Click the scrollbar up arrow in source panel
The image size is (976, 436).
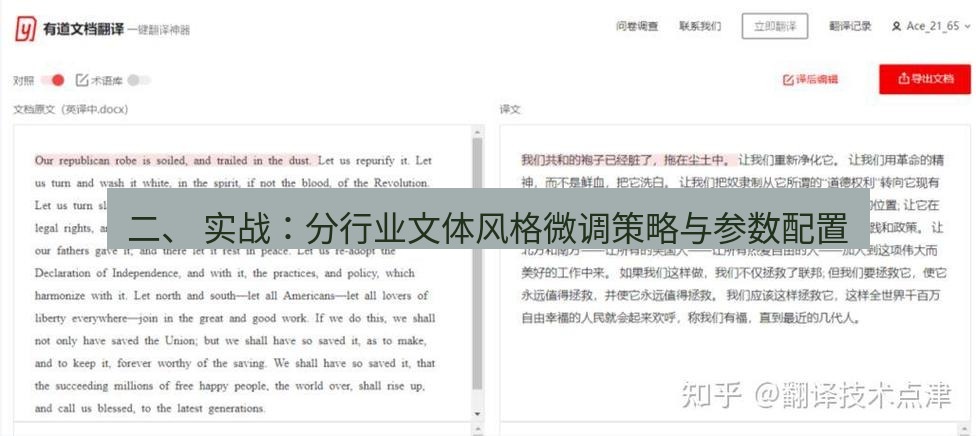[x=477, y=132]
